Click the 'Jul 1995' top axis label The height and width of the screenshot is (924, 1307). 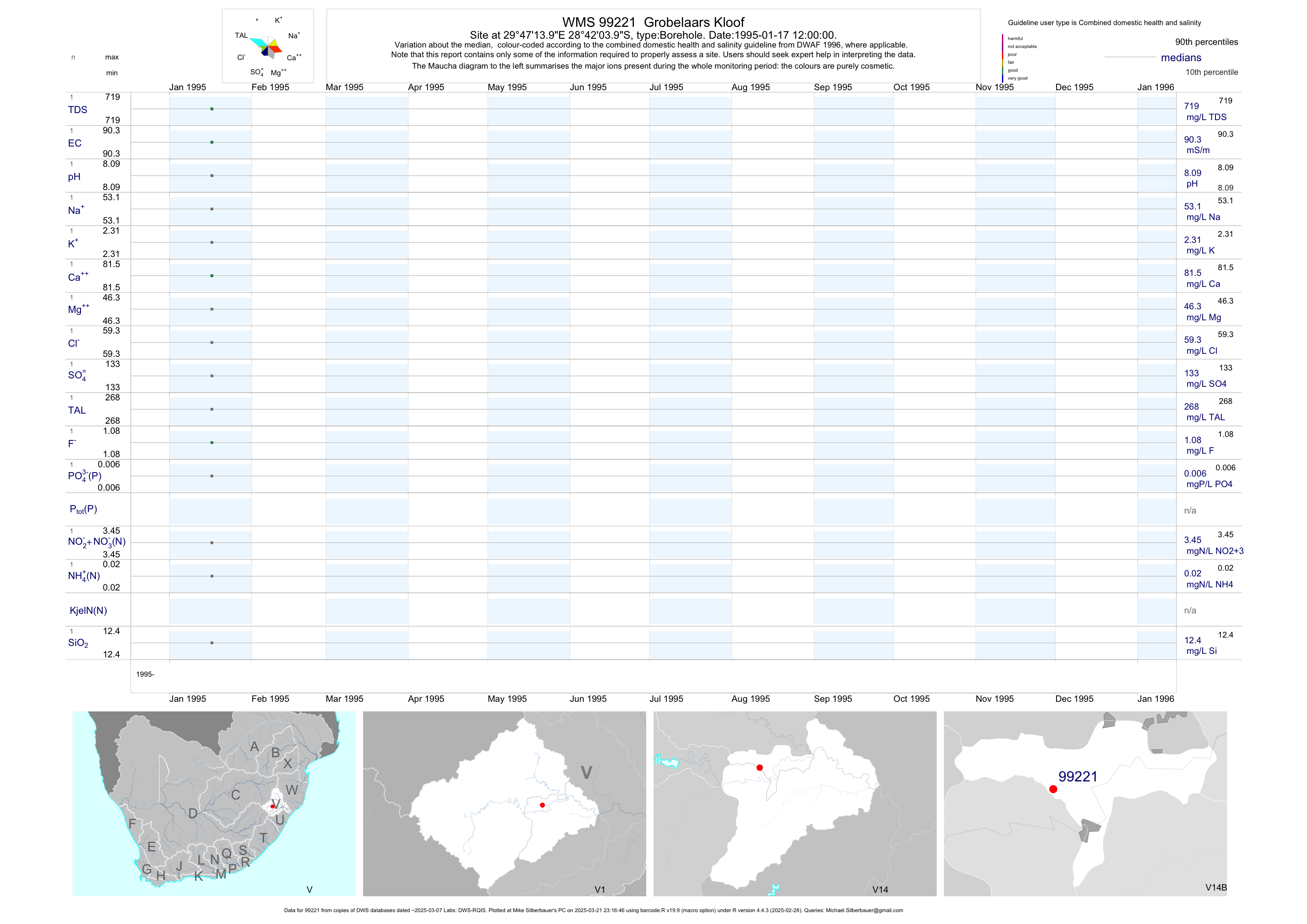(666, 87)
